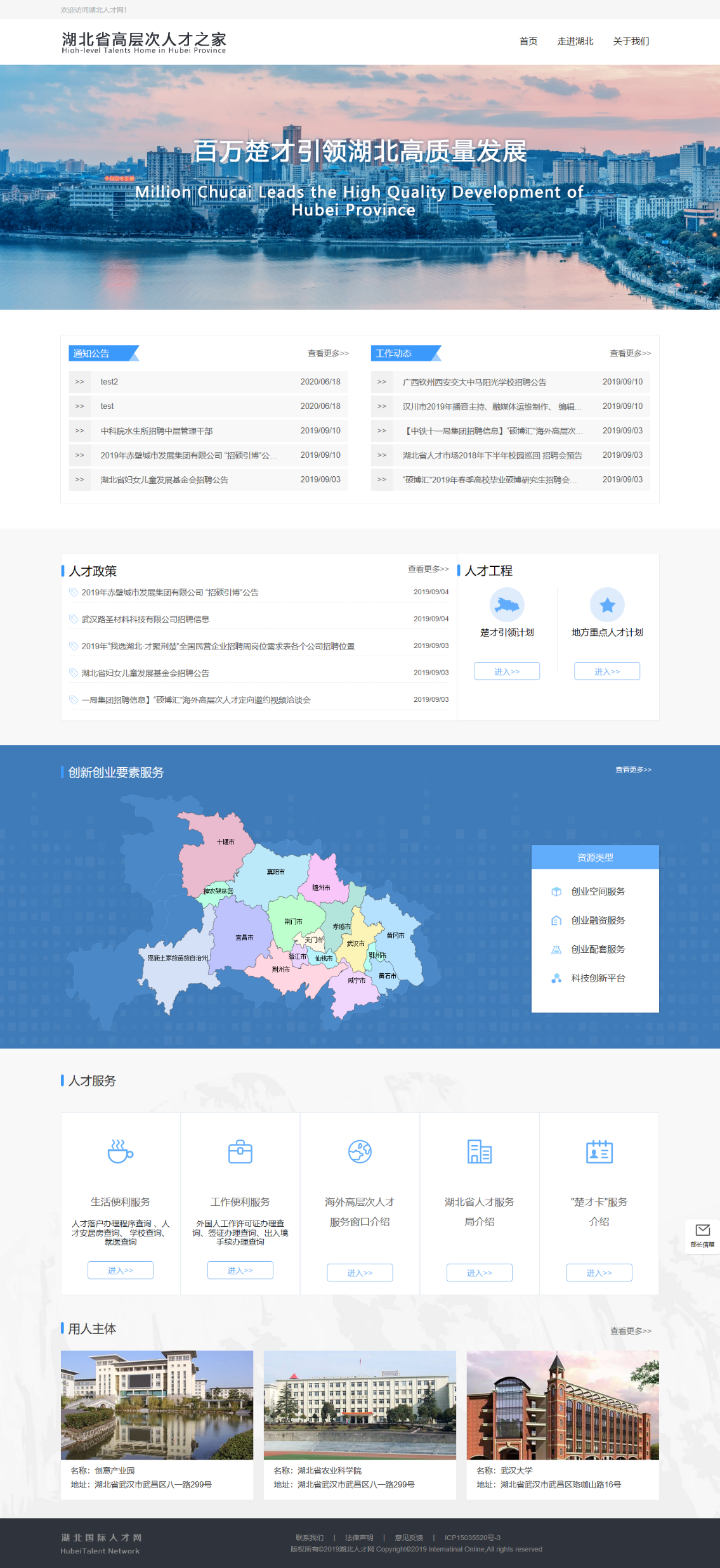Click the 湖北省高层次人才之家 site logo
The width and height of the screenshot is (720, 1568).
pos(144,42)
